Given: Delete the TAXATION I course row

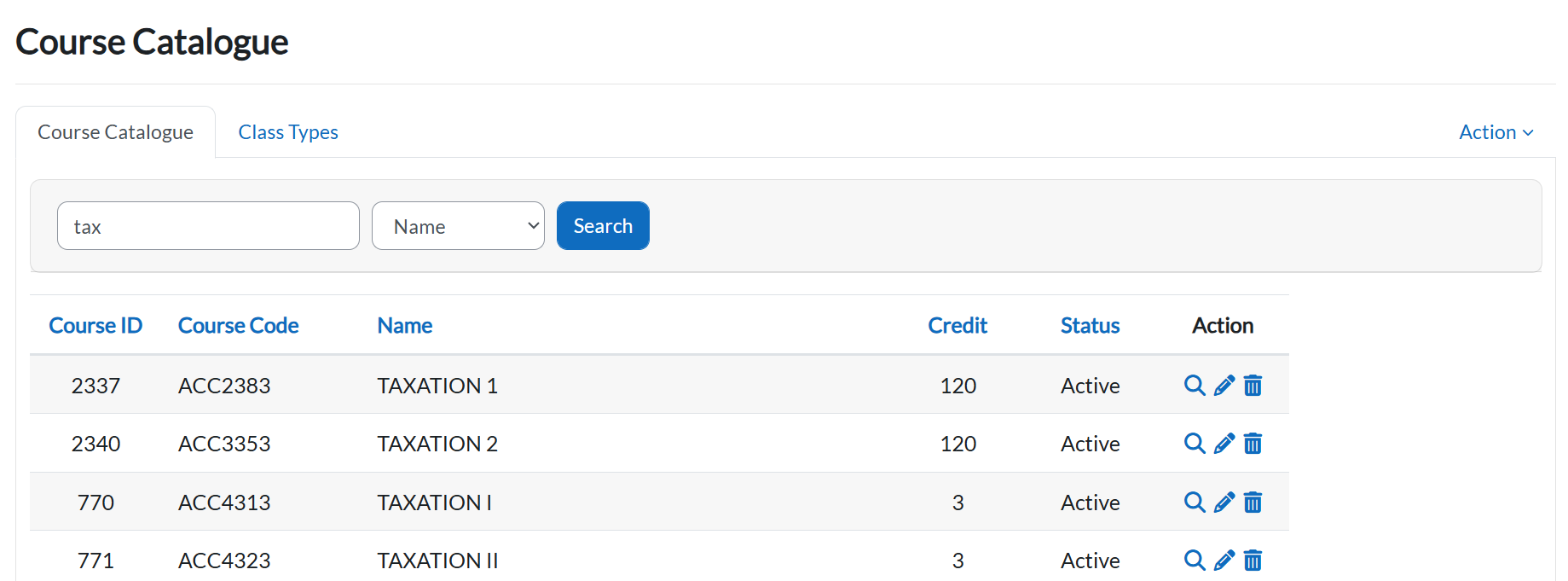Looking at the screenshot, I should (1253, 503).
